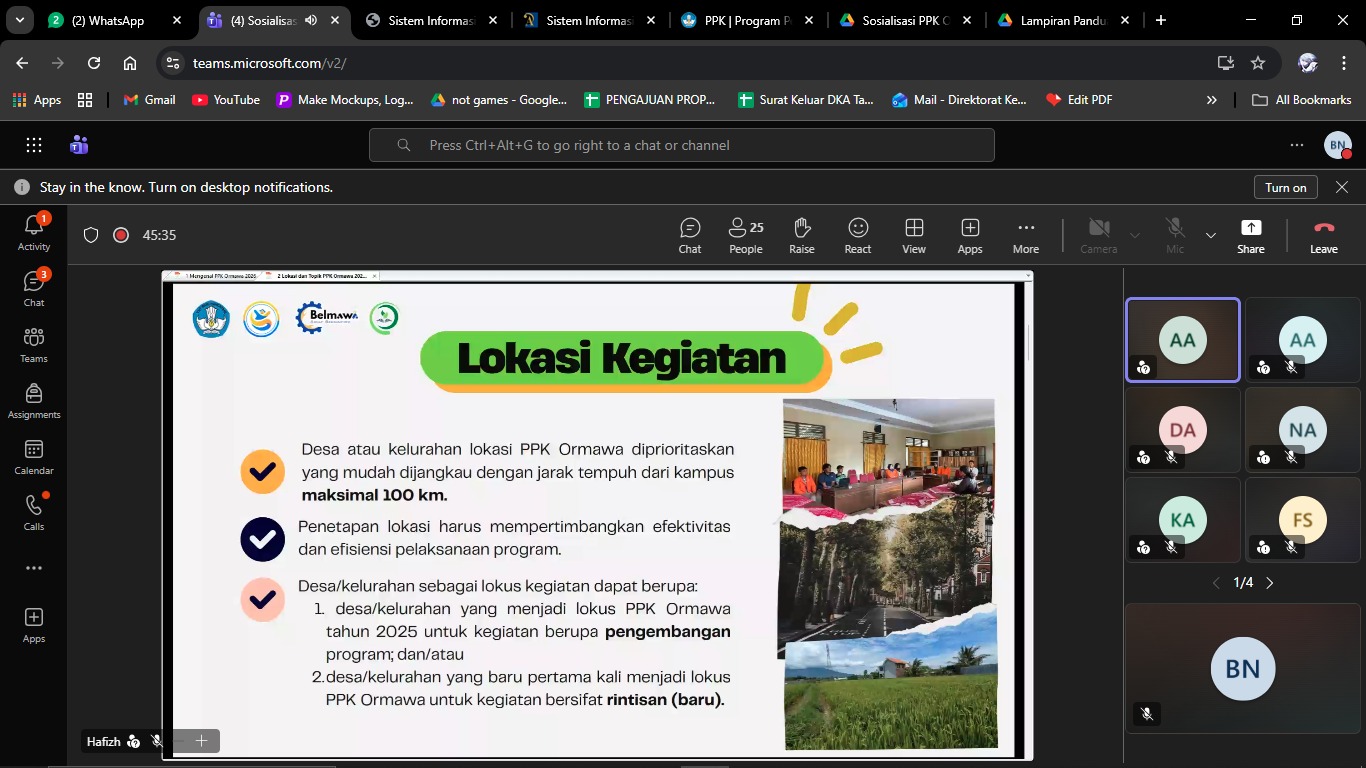1366x768 pixels.
Task: Toggle the Camera on or off
Action: click(1098, 236)
